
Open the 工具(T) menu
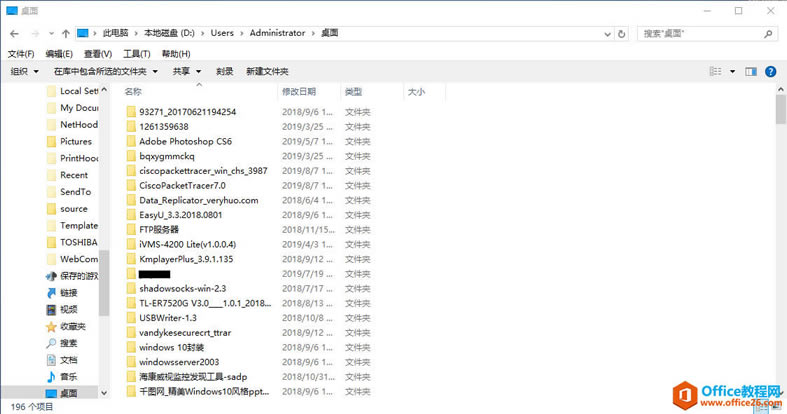137,54
